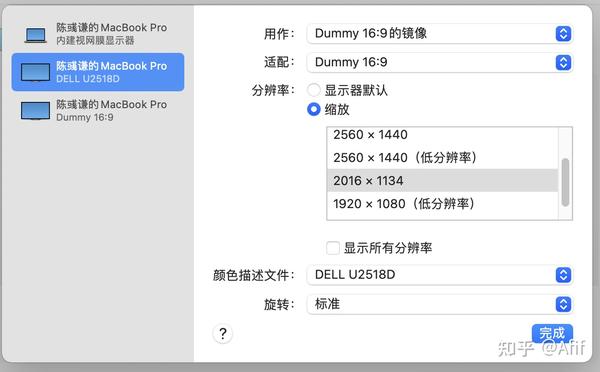600x372 pixels.
Task: Choose the 缩放 resolution radio button
Action: click(x=314, y=109)
